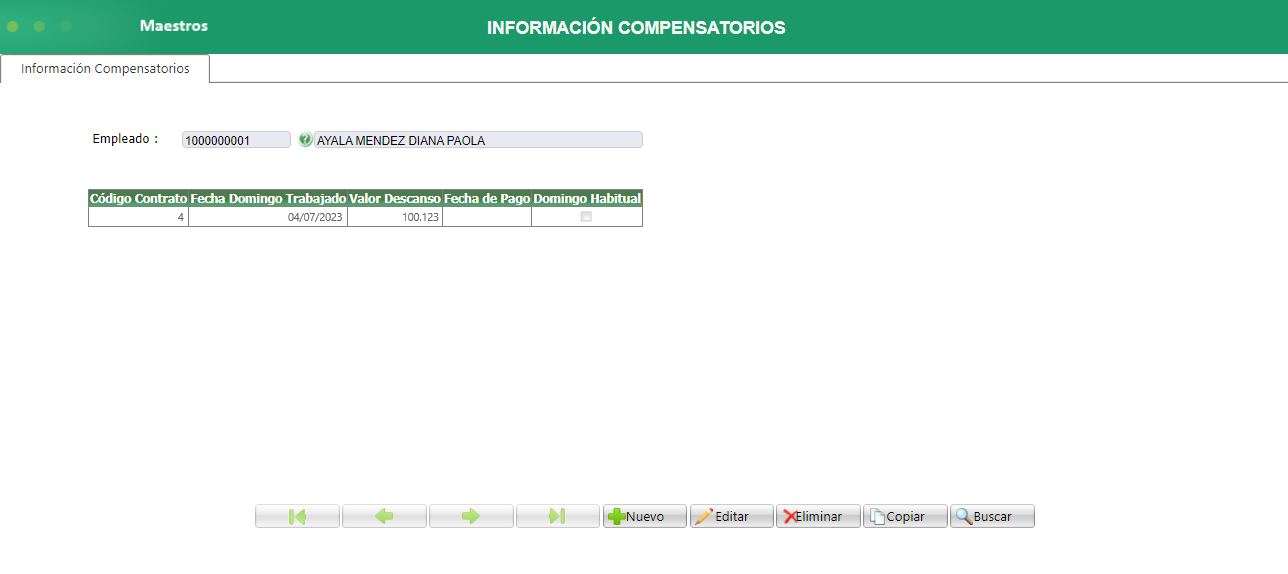The height and width of the screenshot is (574, 1288).
Task: Click the Editar button
Action: [x=732, y=516]
